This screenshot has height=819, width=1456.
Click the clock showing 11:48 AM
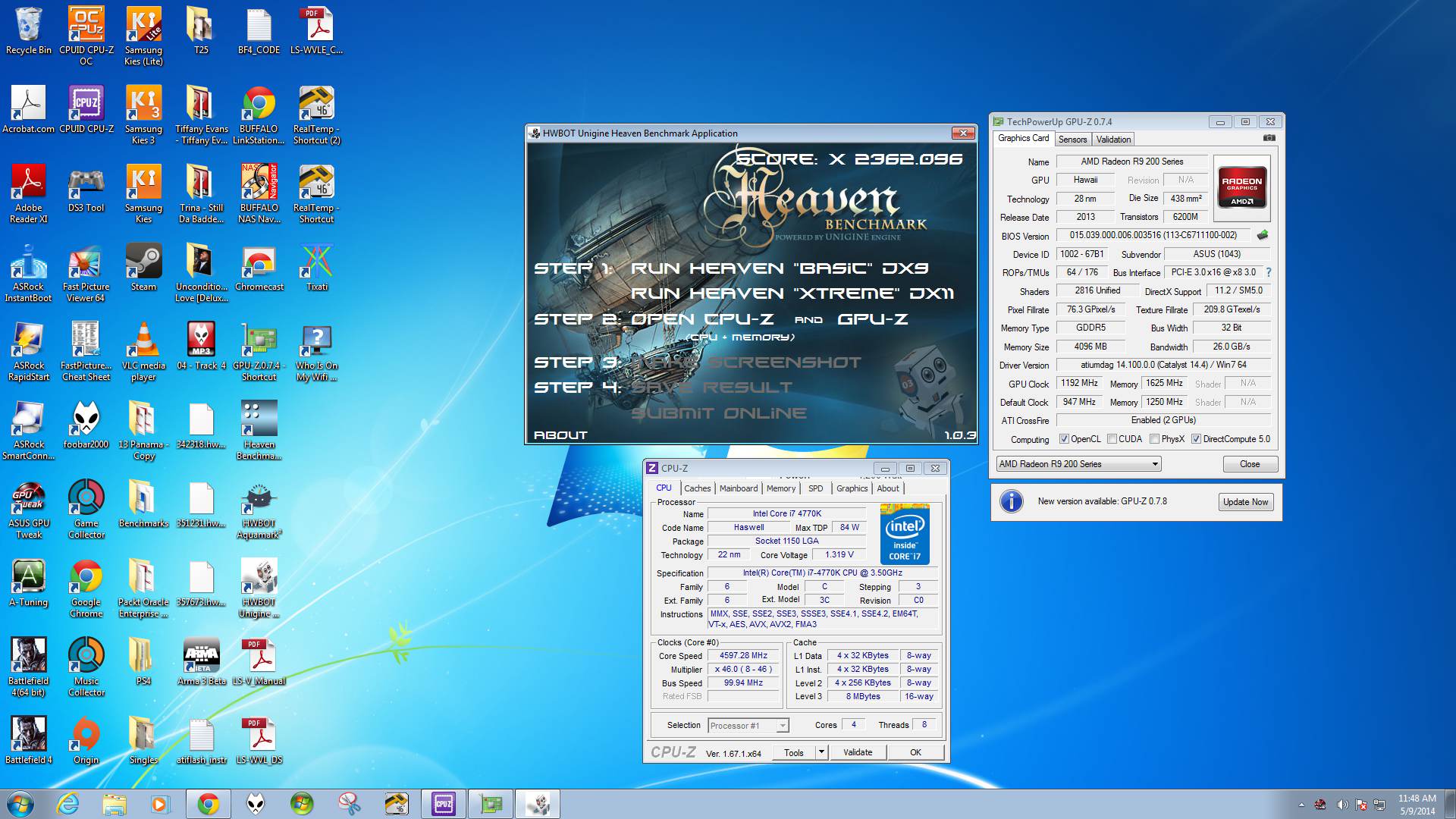tap(1417, 799)
